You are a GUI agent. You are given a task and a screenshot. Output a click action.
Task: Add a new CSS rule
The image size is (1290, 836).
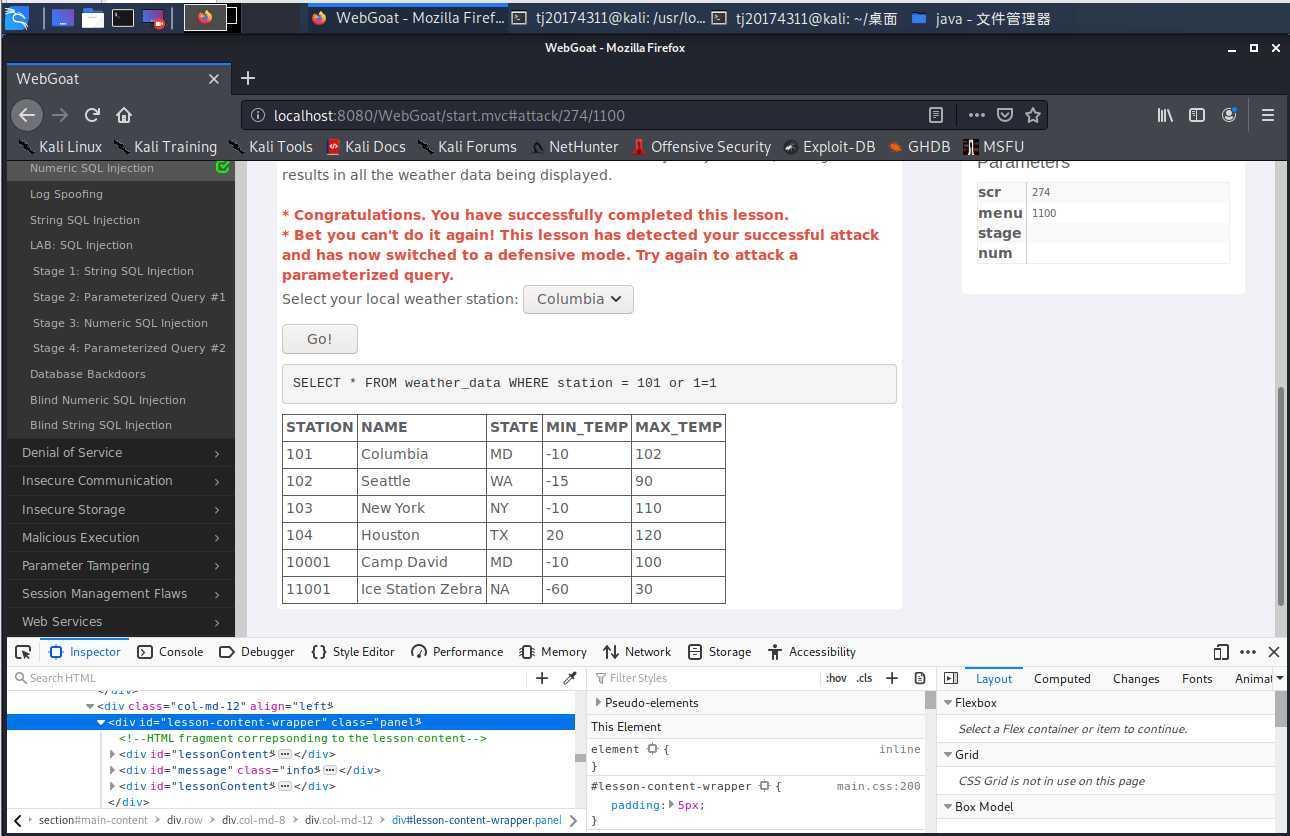click(892, 678)
